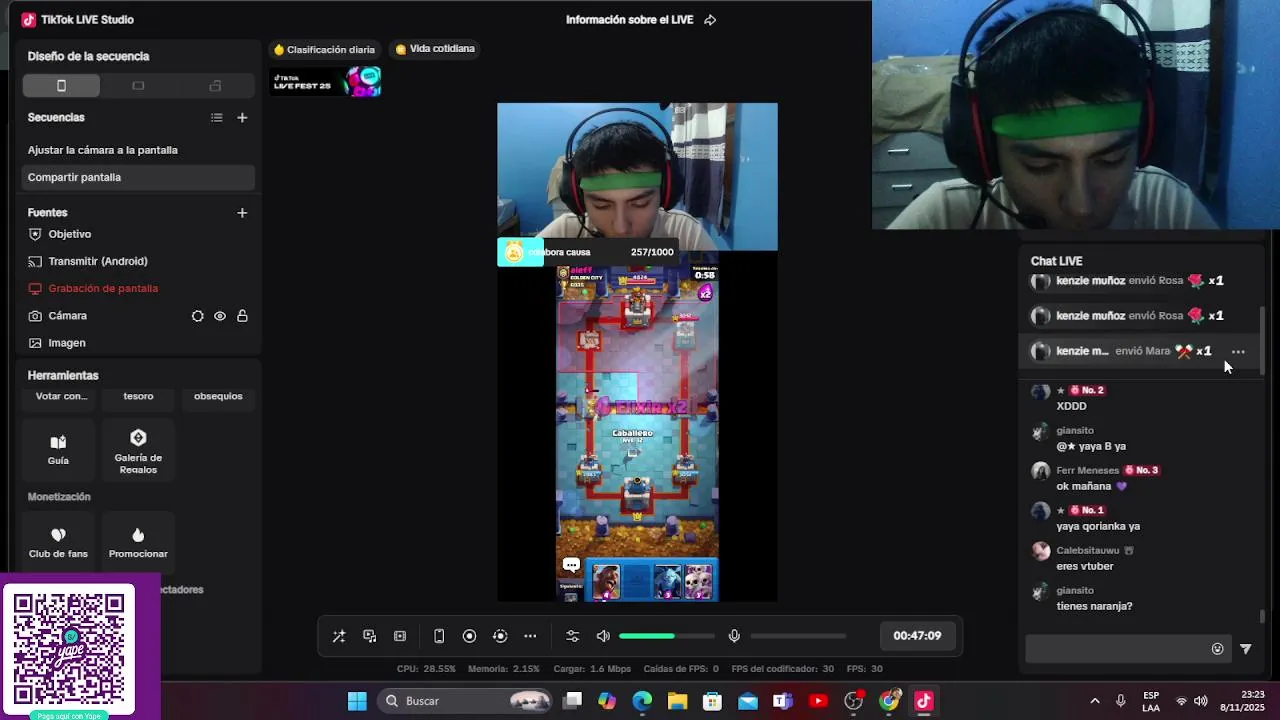This screenshot has height=720, width=1280.
Task: Open Información sobre el LIVE
Action: [x=629, y=20]
